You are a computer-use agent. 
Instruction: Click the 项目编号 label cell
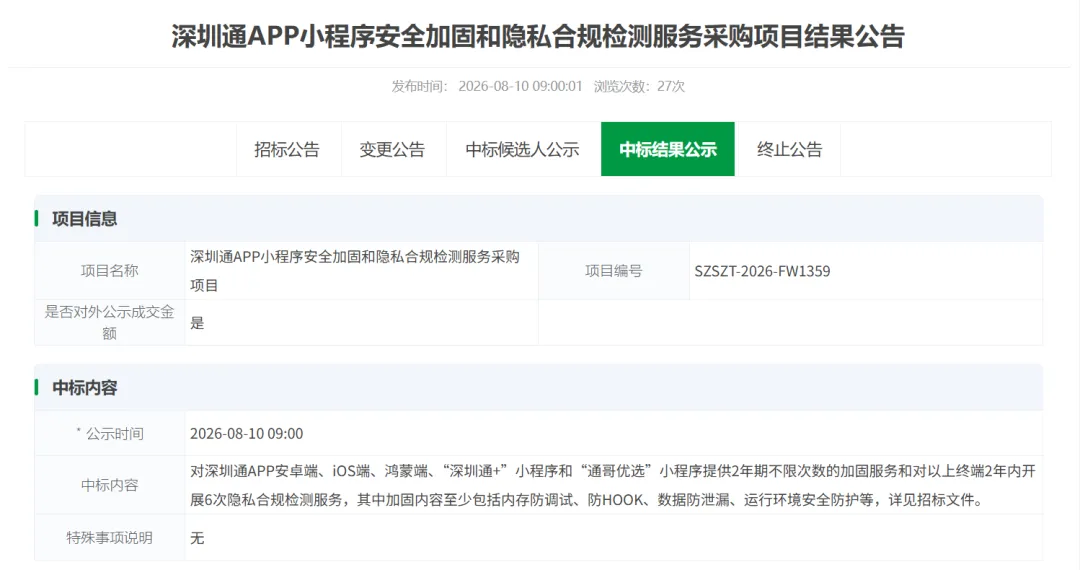pyautogui.click(x=614, y=271)
